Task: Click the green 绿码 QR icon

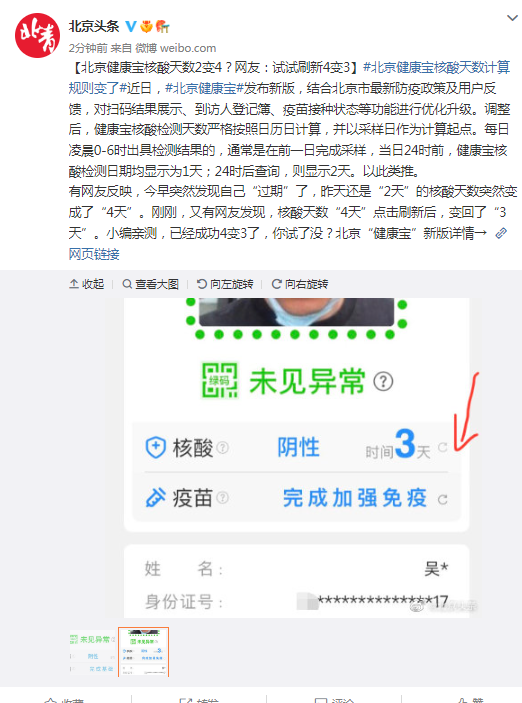Action: [219, 380]
